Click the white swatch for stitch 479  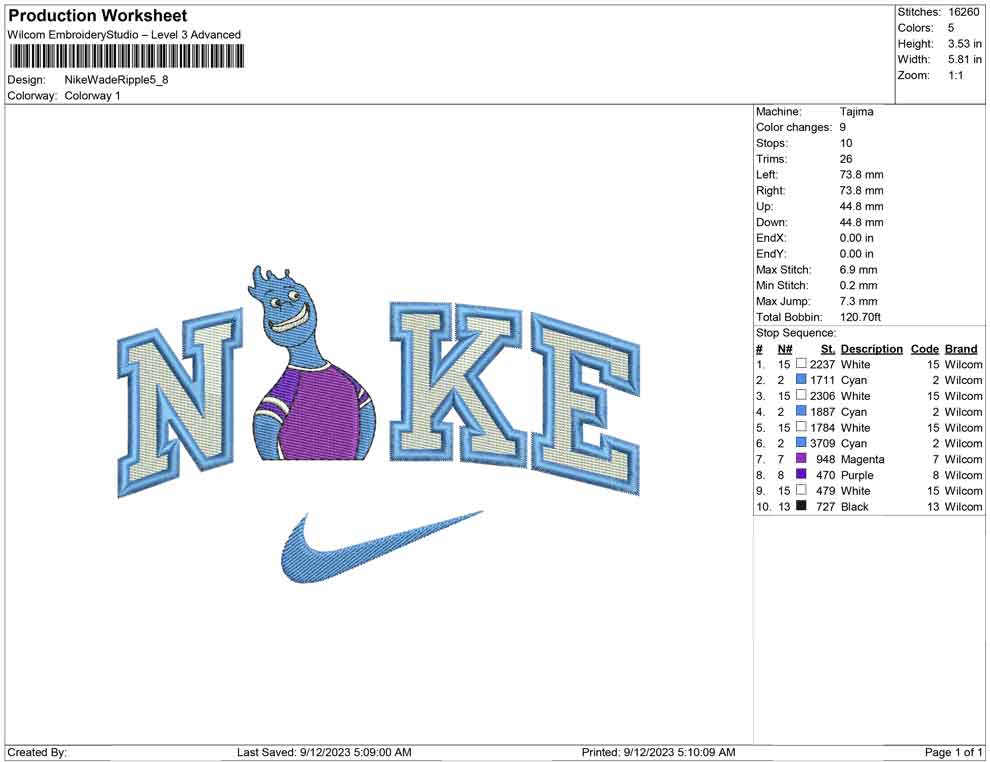tap(801, 490)
